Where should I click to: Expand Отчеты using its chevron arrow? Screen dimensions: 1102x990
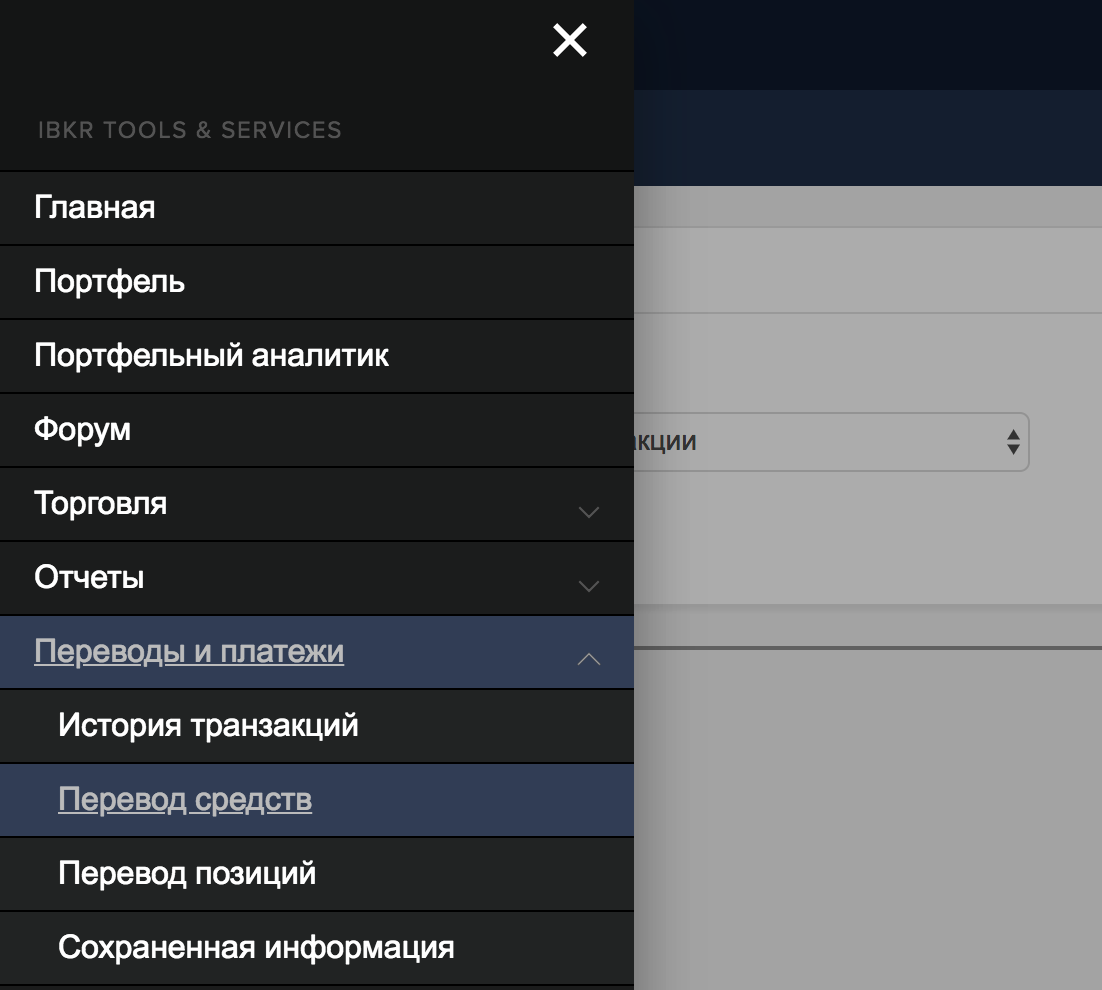tap(589, 586)
